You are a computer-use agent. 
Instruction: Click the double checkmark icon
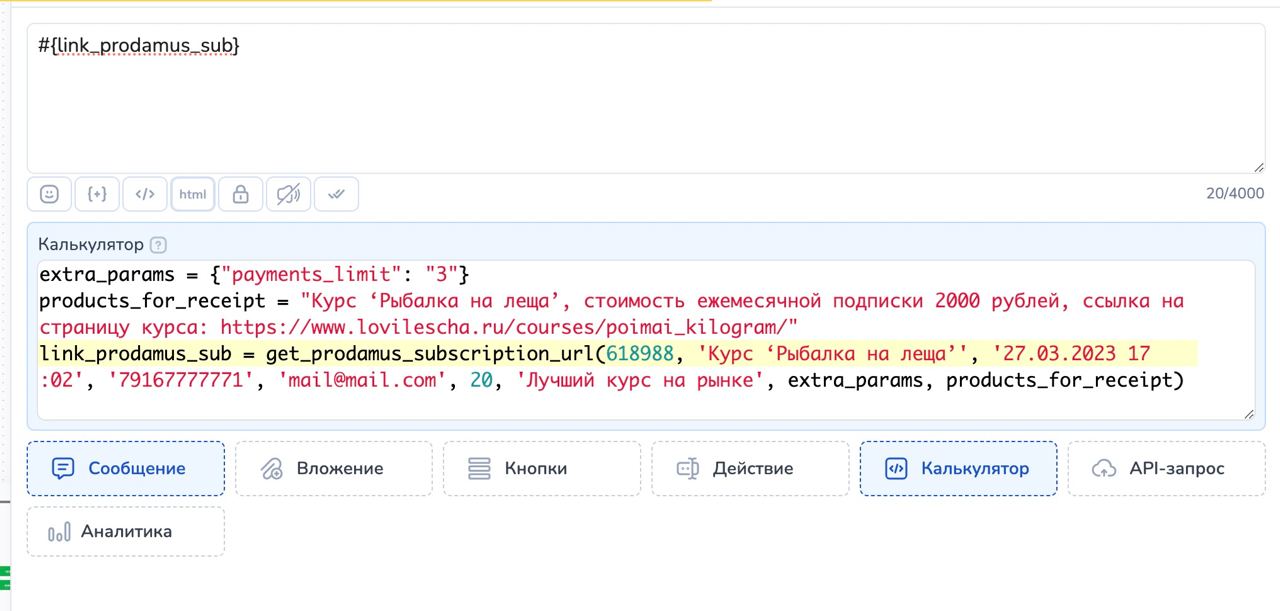[x=336, y=194]
